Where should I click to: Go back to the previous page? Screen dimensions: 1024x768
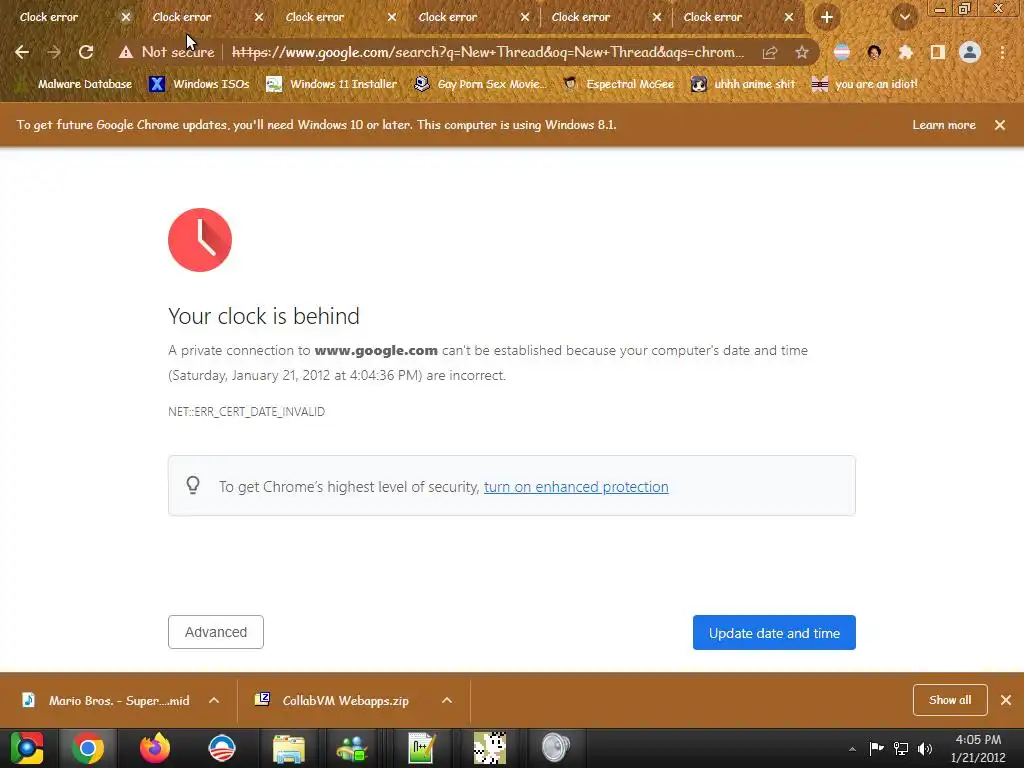pos(22,52)
